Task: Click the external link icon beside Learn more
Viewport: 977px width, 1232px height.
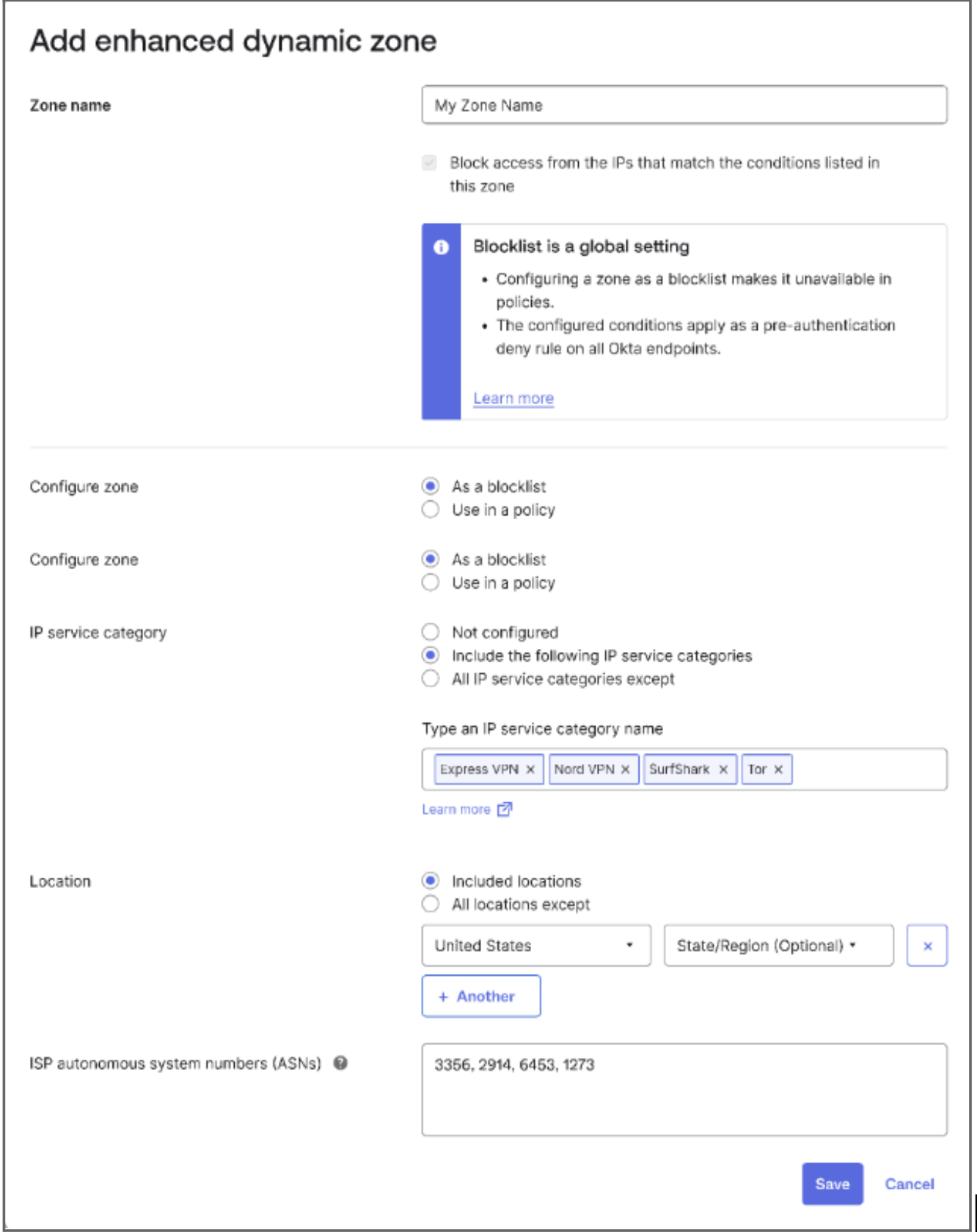Action: tap(505, 810)
